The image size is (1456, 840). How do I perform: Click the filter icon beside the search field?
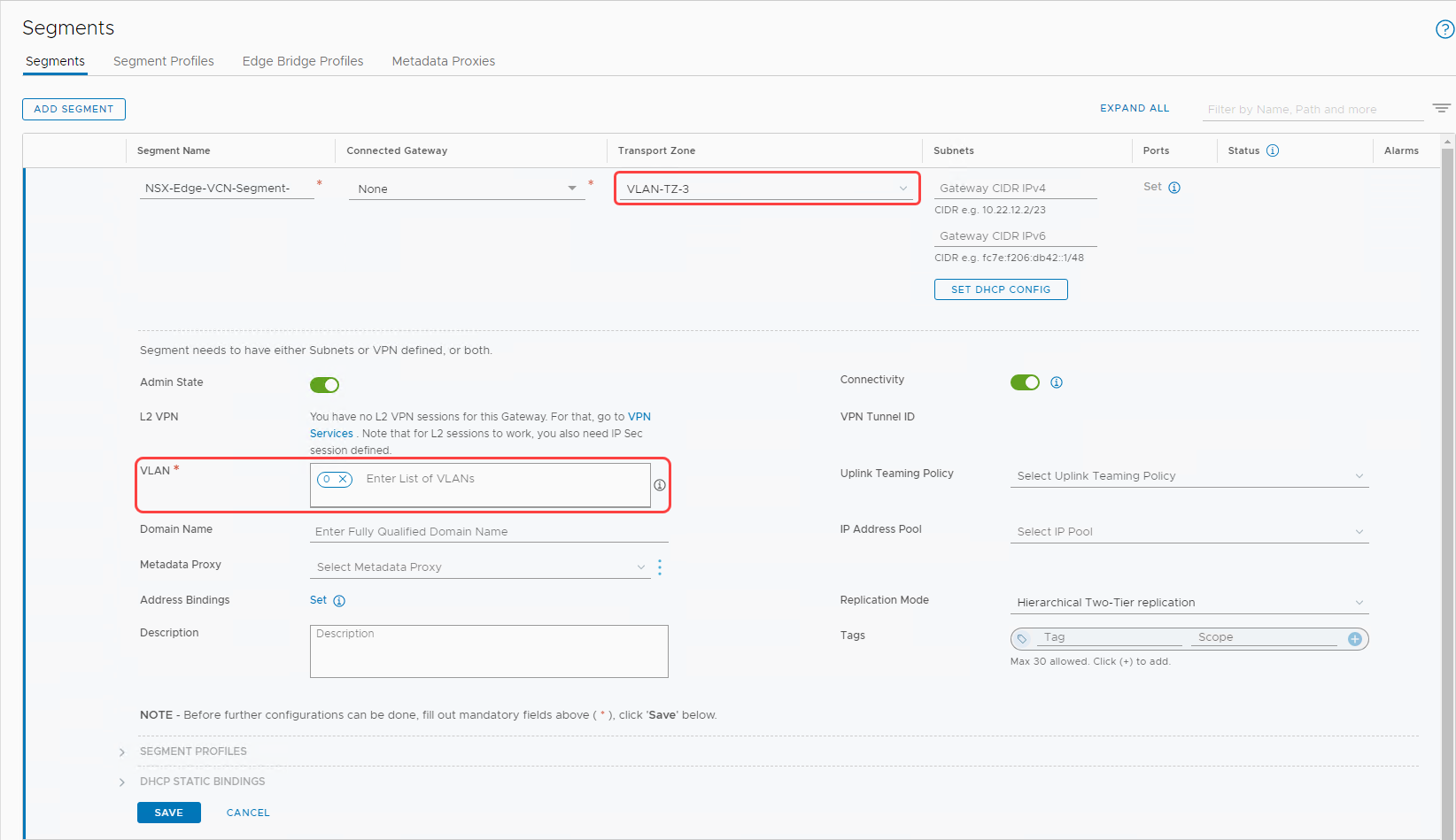click(1441, 107)
